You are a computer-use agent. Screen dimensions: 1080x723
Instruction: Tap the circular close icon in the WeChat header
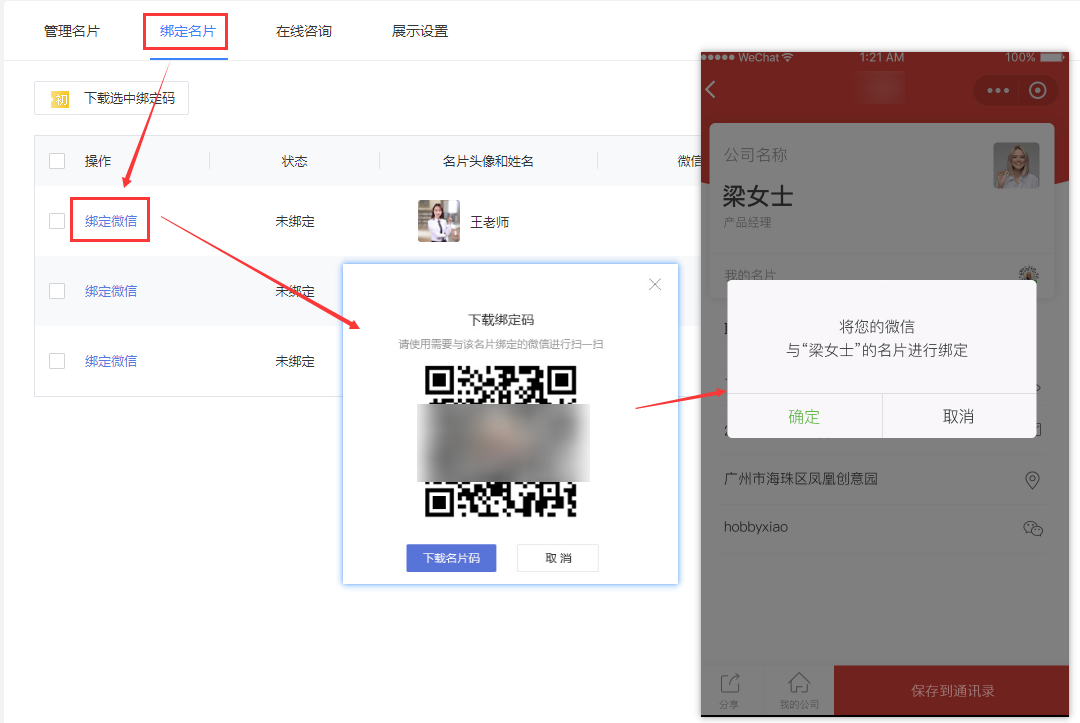pyautogui.click(x=1037, y=90)
